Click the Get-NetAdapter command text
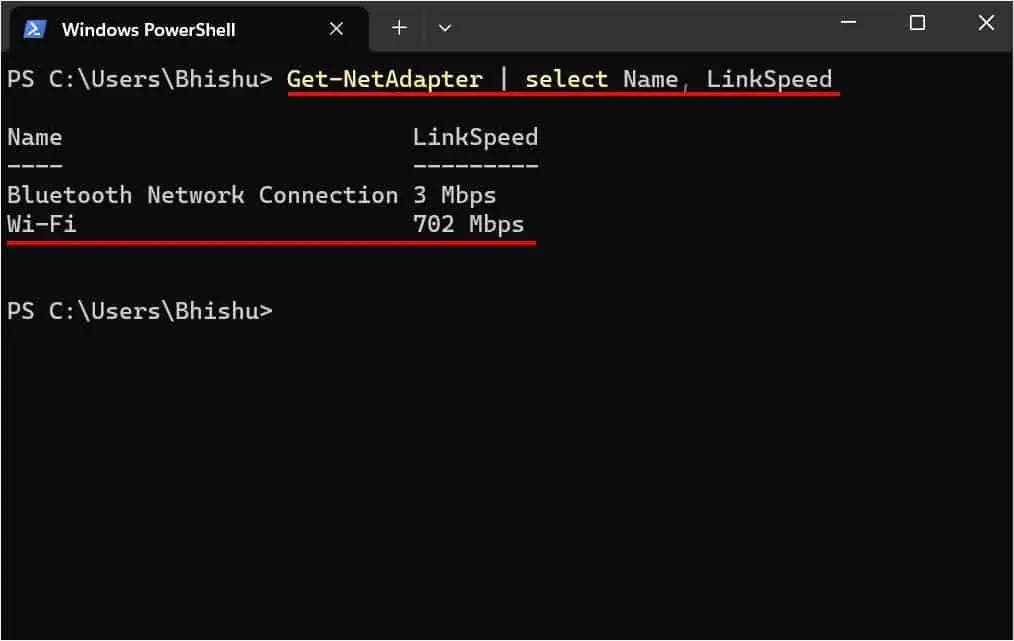1014x641 pixels. tap(385, 78)
